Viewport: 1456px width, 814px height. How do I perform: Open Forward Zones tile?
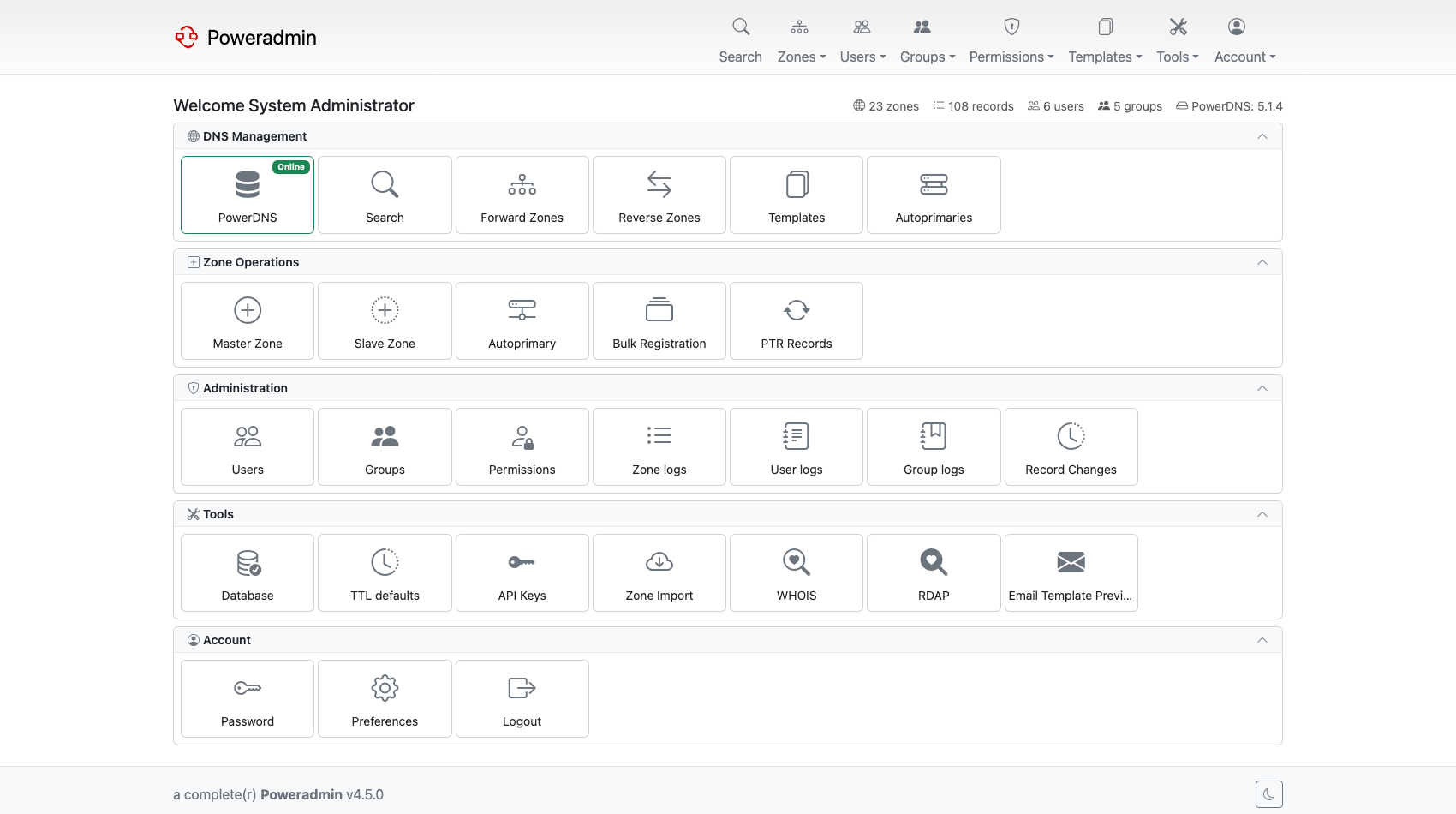tap(522, 195)
